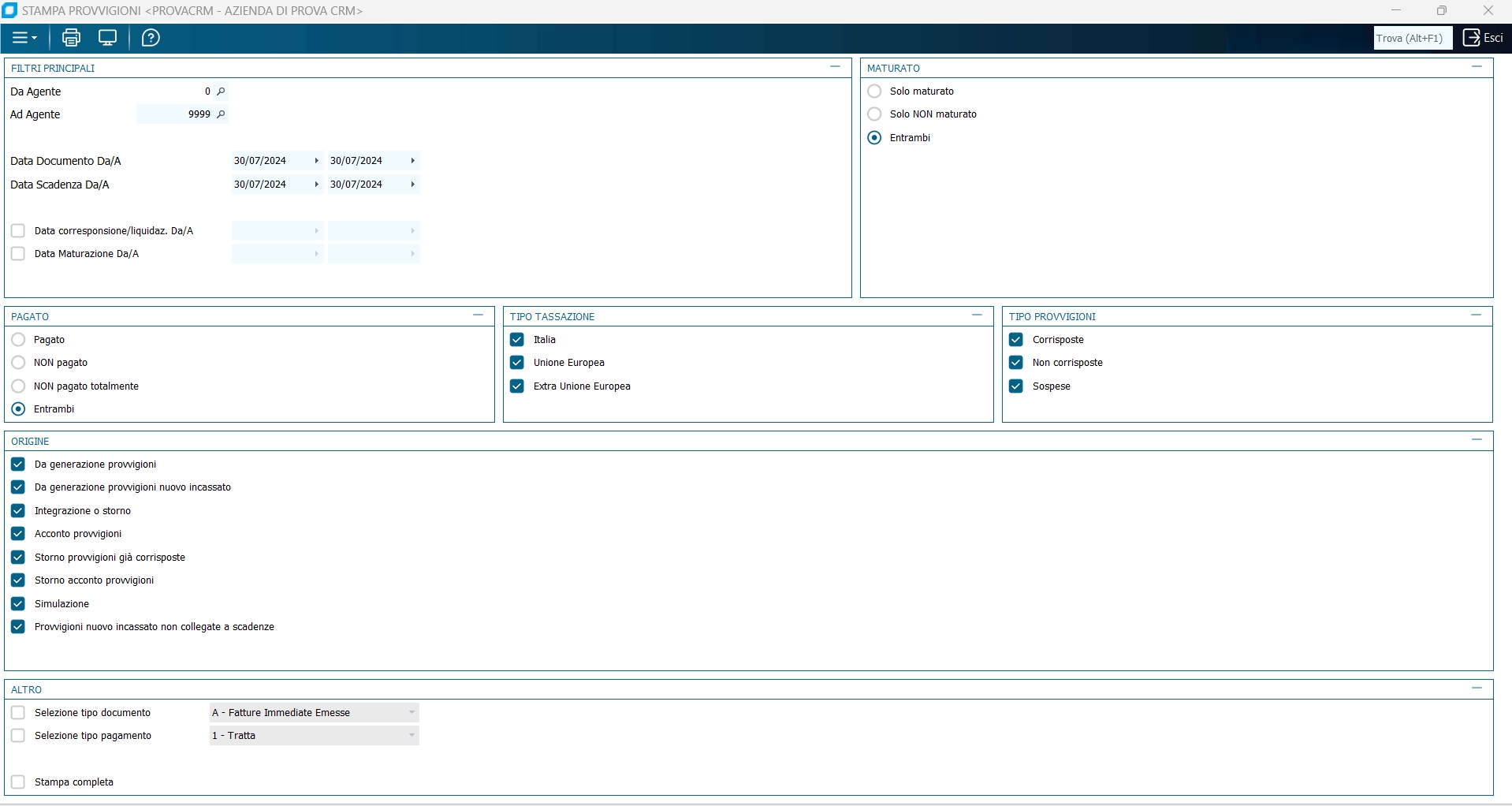This screenshot has height=806, width=1512.
Task: Select the NON pagato radio button
Action: [18, 363]
